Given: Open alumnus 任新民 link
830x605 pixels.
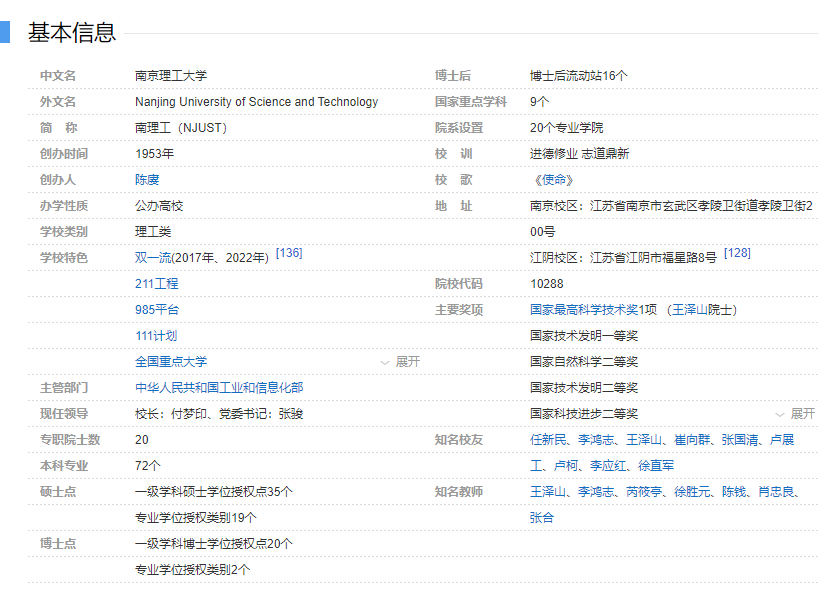Looking at the screenshot, I should pos(548,440).
